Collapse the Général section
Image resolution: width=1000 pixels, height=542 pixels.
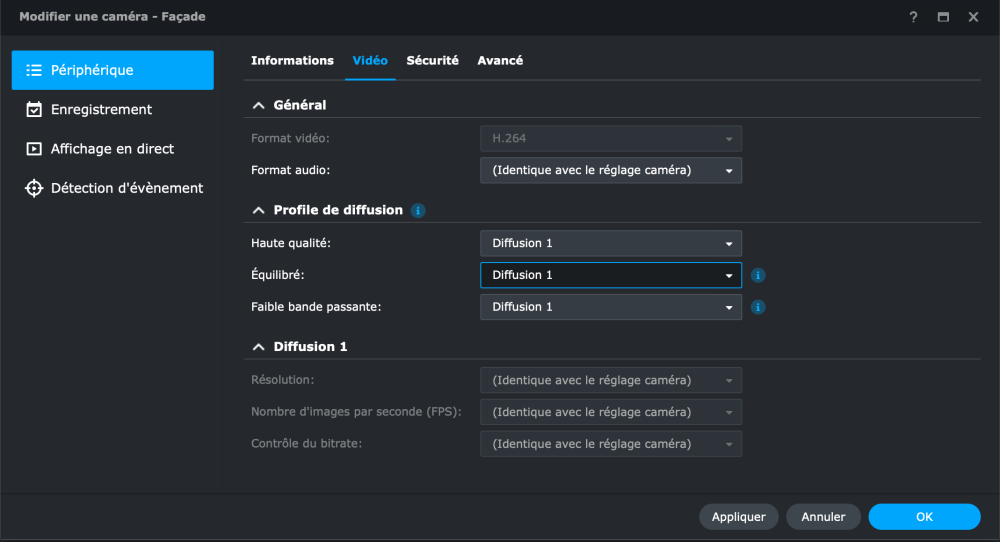pyautogui.click(x=259, y=105)
